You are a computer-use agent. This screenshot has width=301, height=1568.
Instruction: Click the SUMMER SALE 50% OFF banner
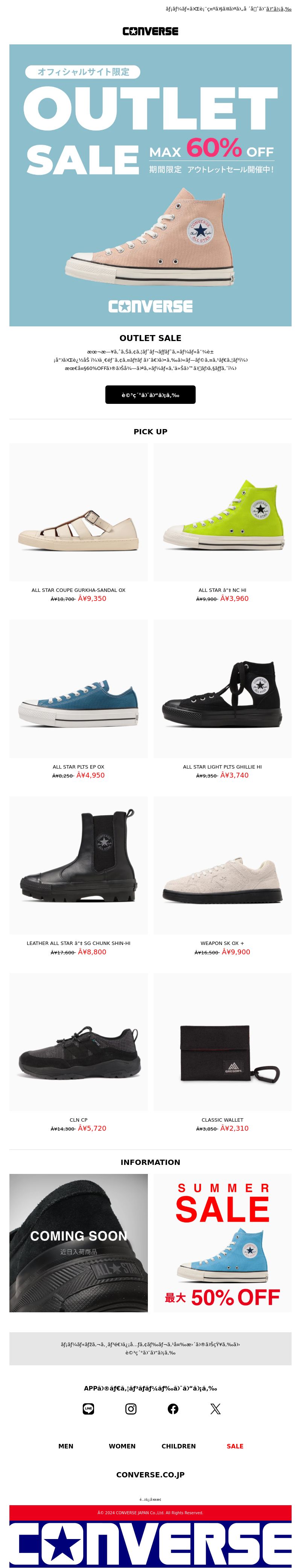coord(222,1242)
